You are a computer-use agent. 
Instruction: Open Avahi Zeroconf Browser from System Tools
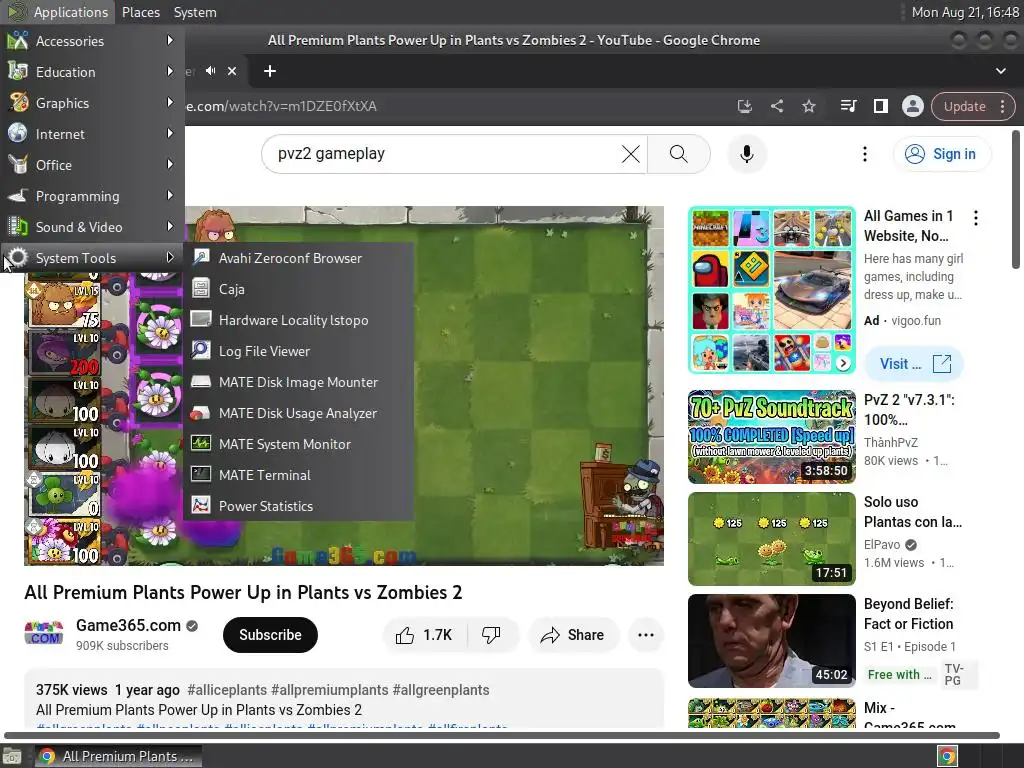(298, 258)
